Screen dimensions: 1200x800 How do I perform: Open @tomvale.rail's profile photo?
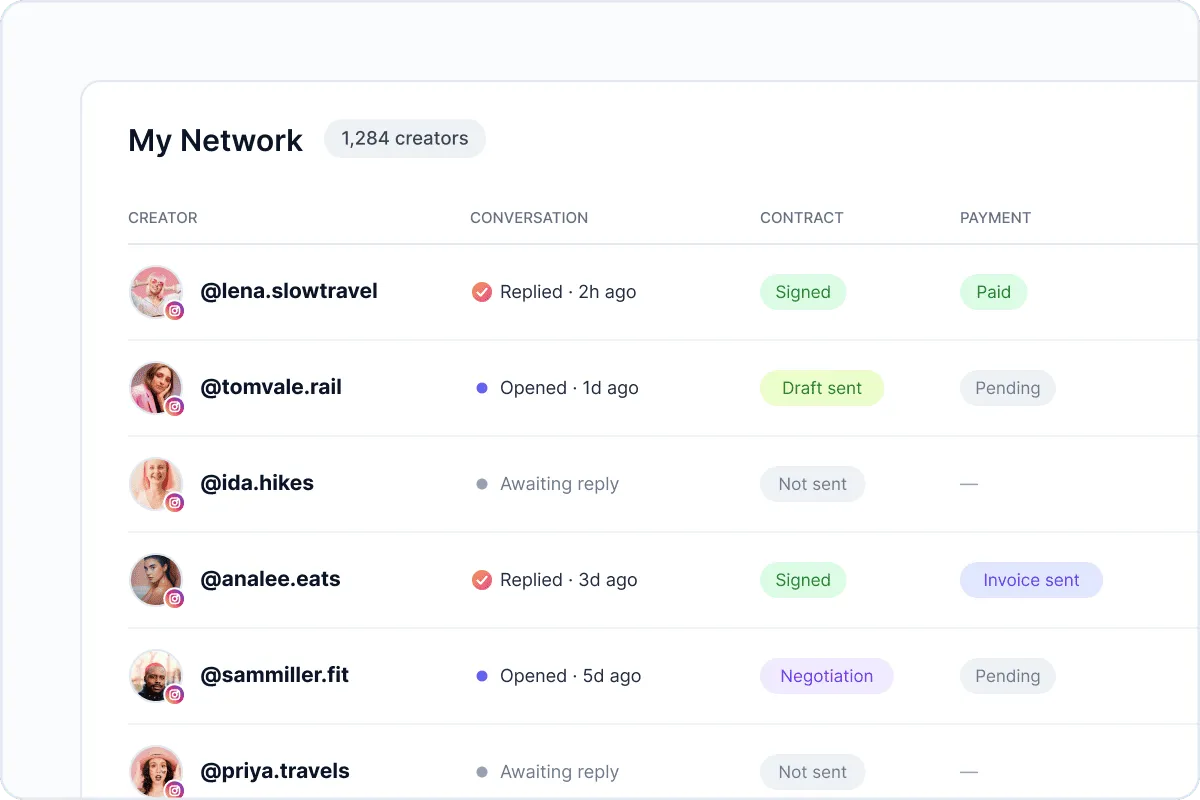coord(156,388)
